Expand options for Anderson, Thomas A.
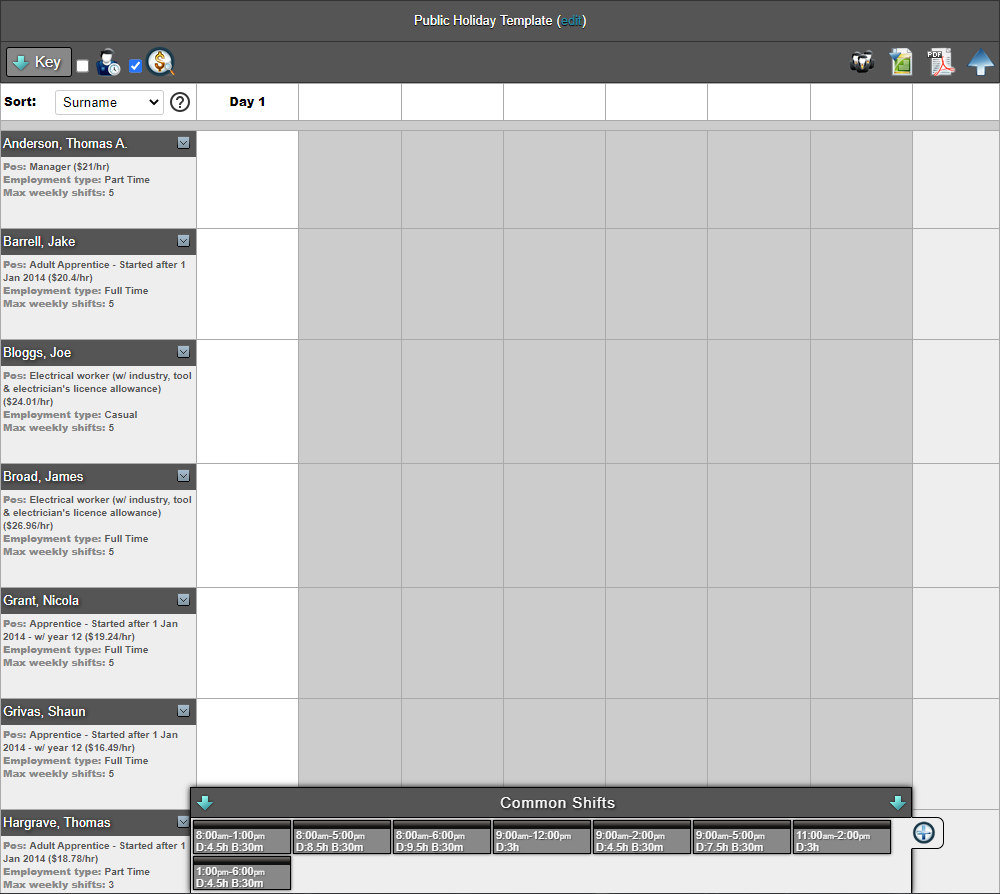This screenshot has height=894, width=1000. click(x=183, y=143)
